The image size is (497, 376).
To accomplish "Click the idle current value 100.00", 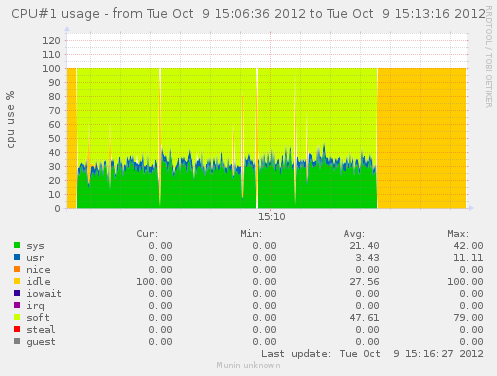I will (154, 282).
